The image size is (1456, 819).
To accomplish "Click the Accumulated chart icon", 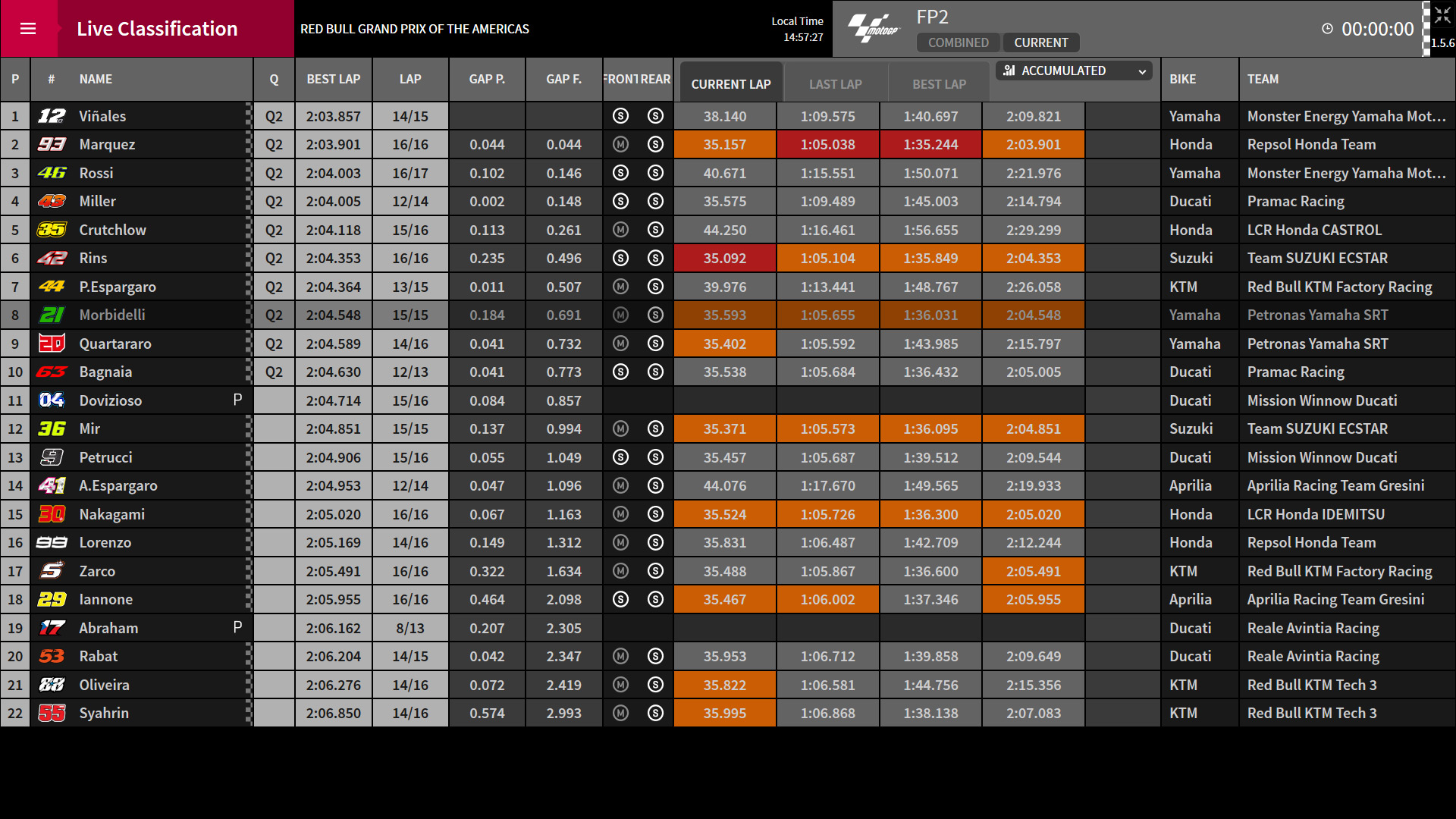I will [1009, 71].
